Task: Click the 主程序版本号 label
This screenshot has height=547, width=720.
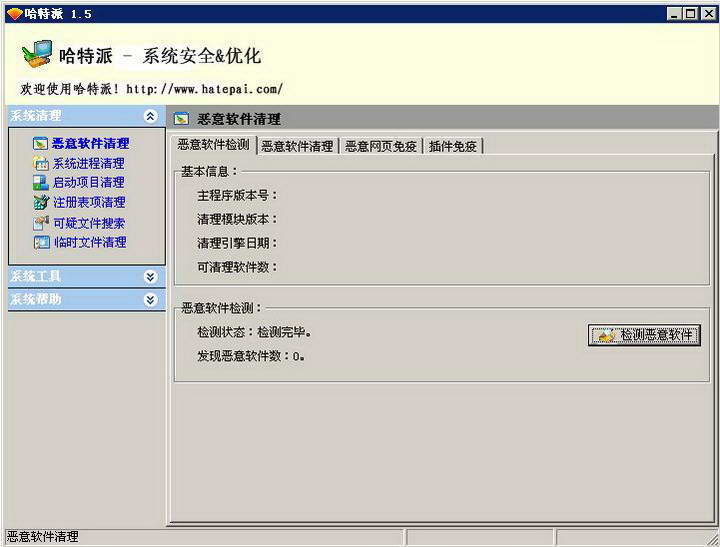Action: tap(237, 196)
